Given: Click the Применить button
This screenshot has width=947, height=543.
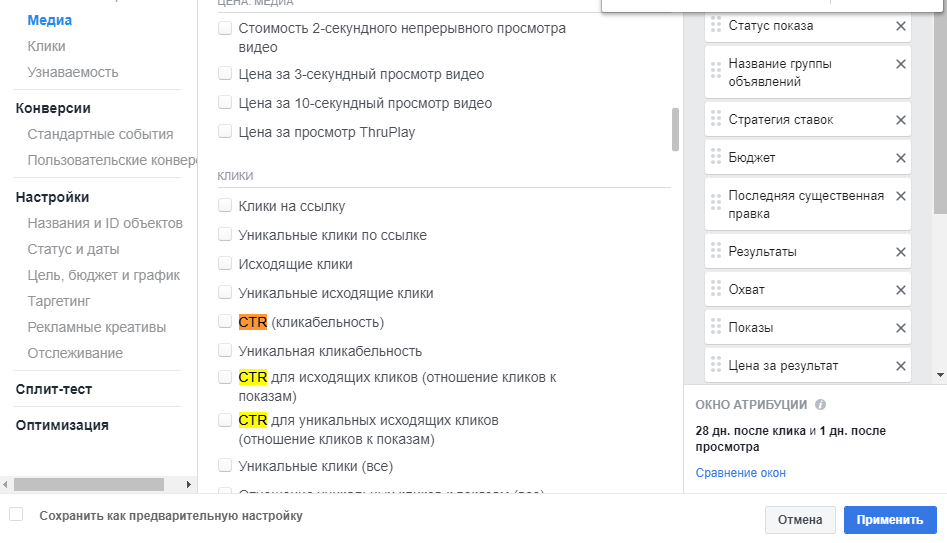Looking at the screenshot, I should 889,520.
